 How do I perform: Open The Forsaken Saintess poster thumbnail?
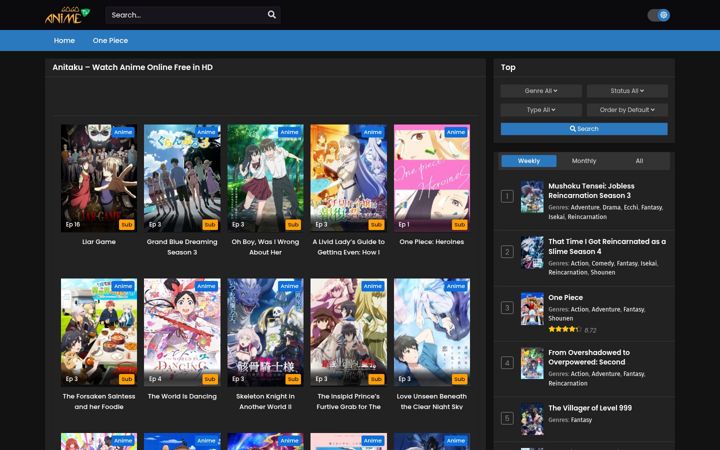click(99, 332)
